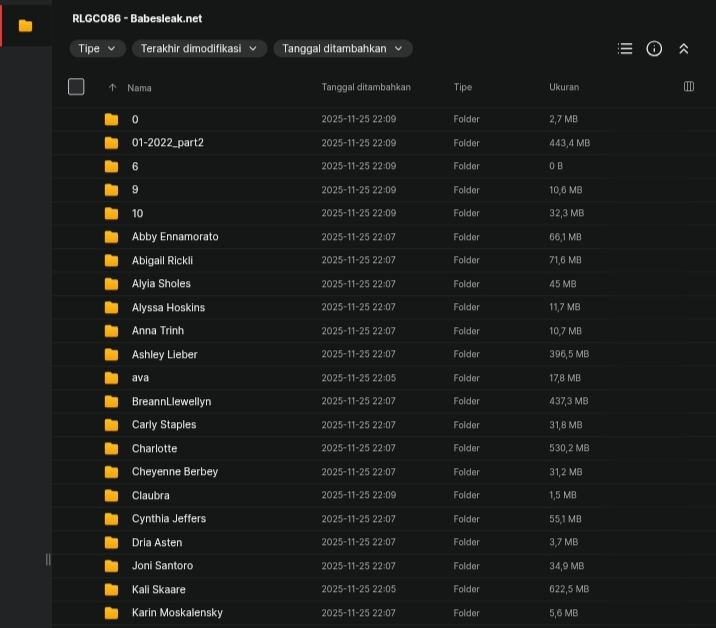716x628 pixels.
Task: Tick the select-all checkbox in header
Action: click(x=76, y=87)
